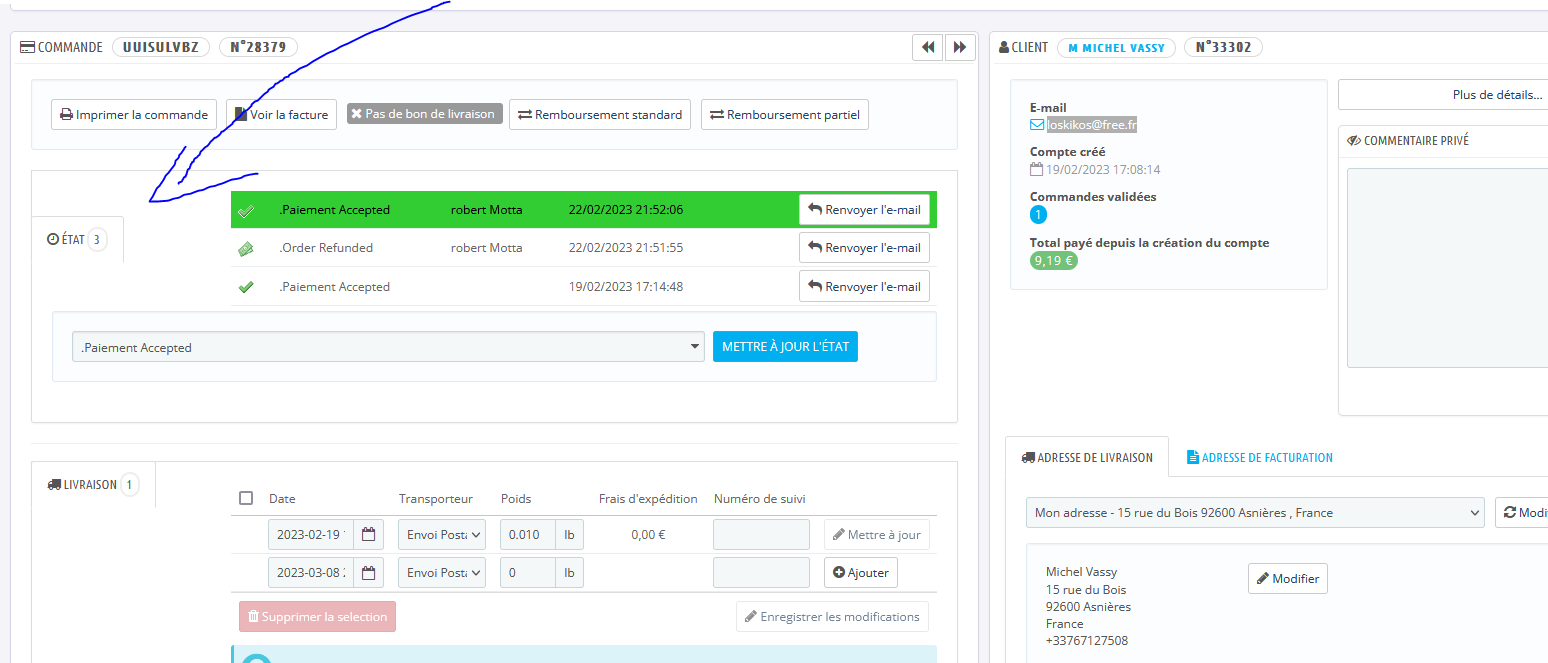Open the .Paiement Accepted order status dropdown
This screenshot has width=1548, height=663.
388,347
